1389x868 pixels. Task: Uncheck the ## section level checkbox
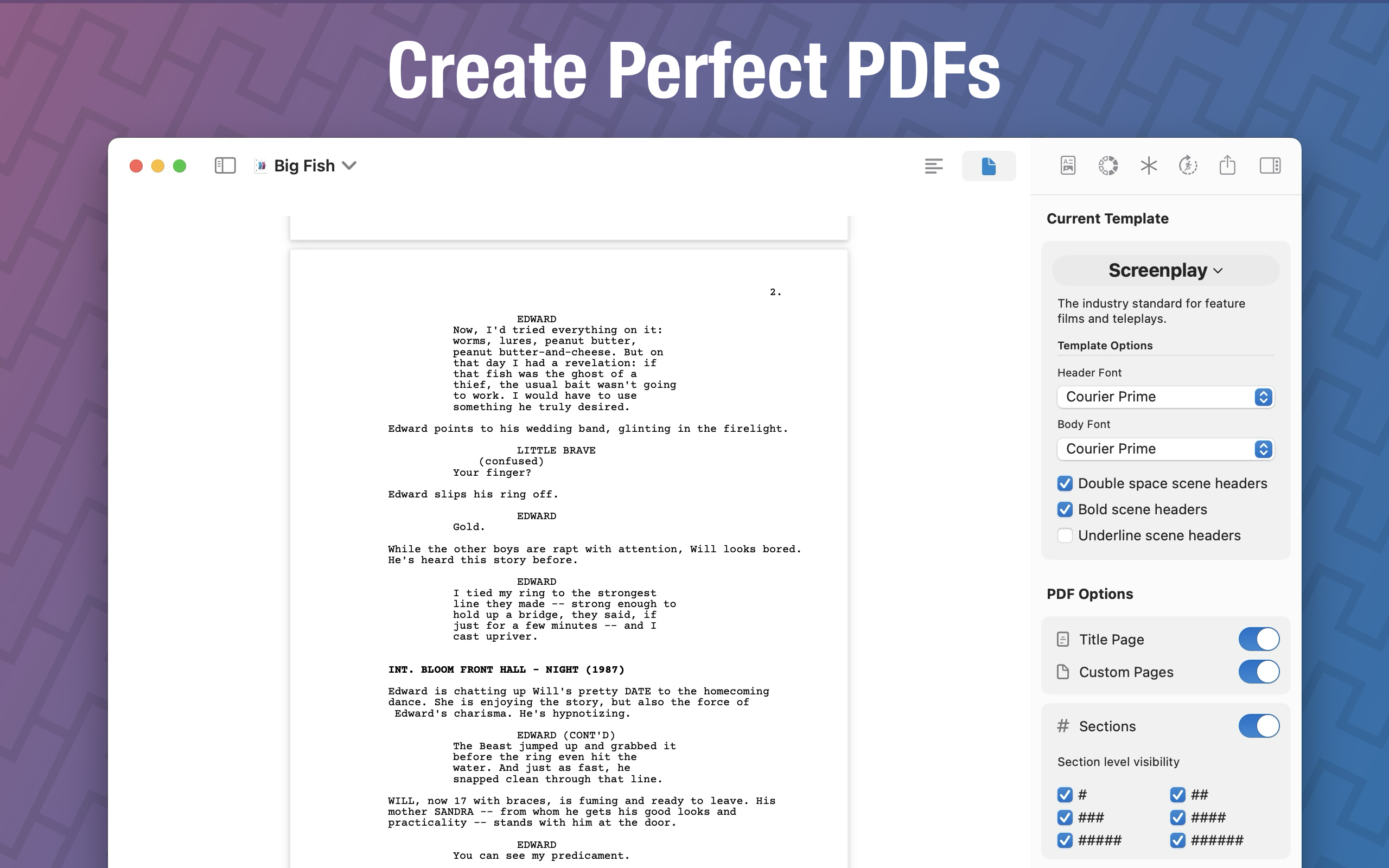pyautogui.click(x=1177, y=795)
